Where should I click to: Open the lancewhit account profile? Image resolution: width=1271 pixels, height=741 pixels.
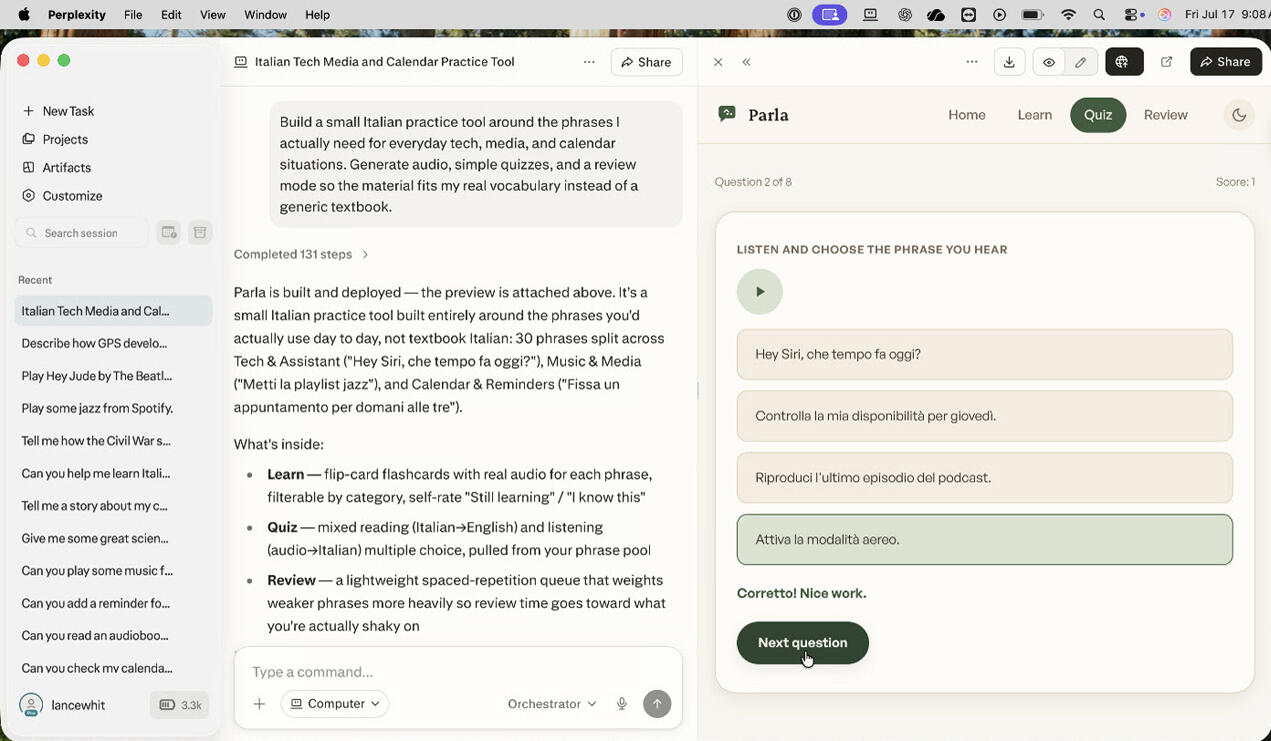pos(64,705)
